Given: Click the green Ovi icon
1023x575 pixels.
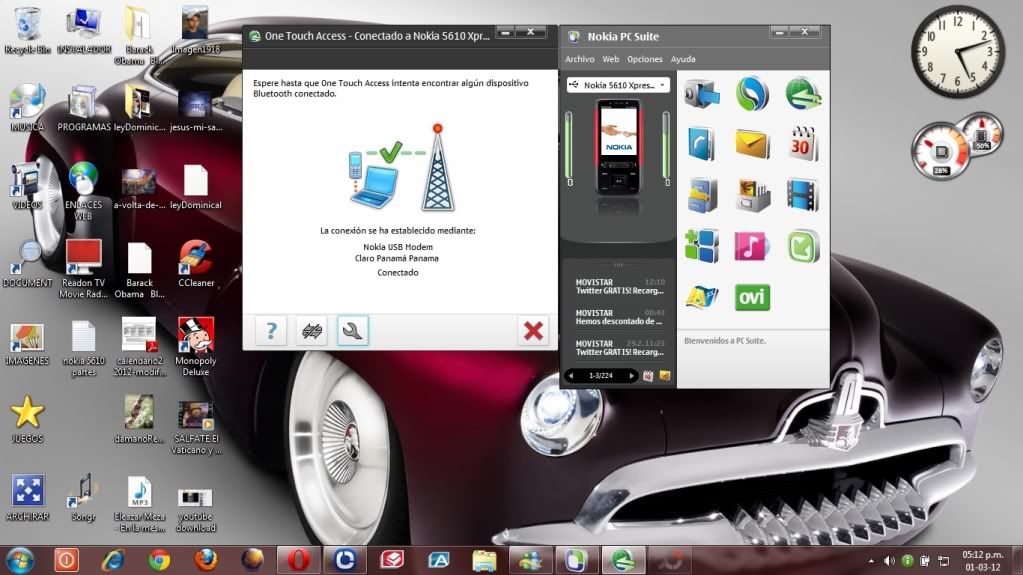Looking at the screenshot, I should [x=752, y=297].
